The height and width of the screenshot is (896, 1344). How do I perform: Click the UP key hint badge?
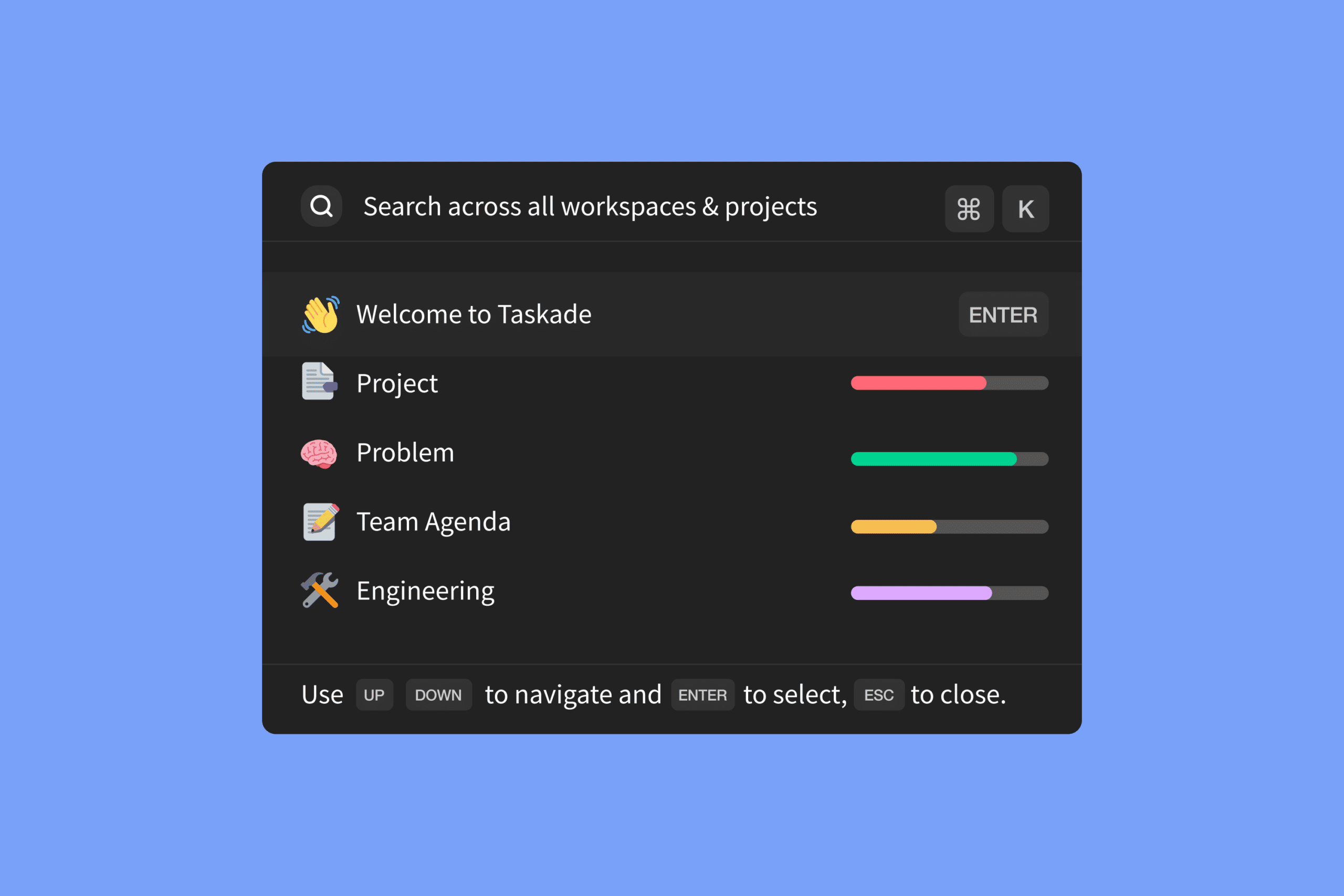(374, 695)
